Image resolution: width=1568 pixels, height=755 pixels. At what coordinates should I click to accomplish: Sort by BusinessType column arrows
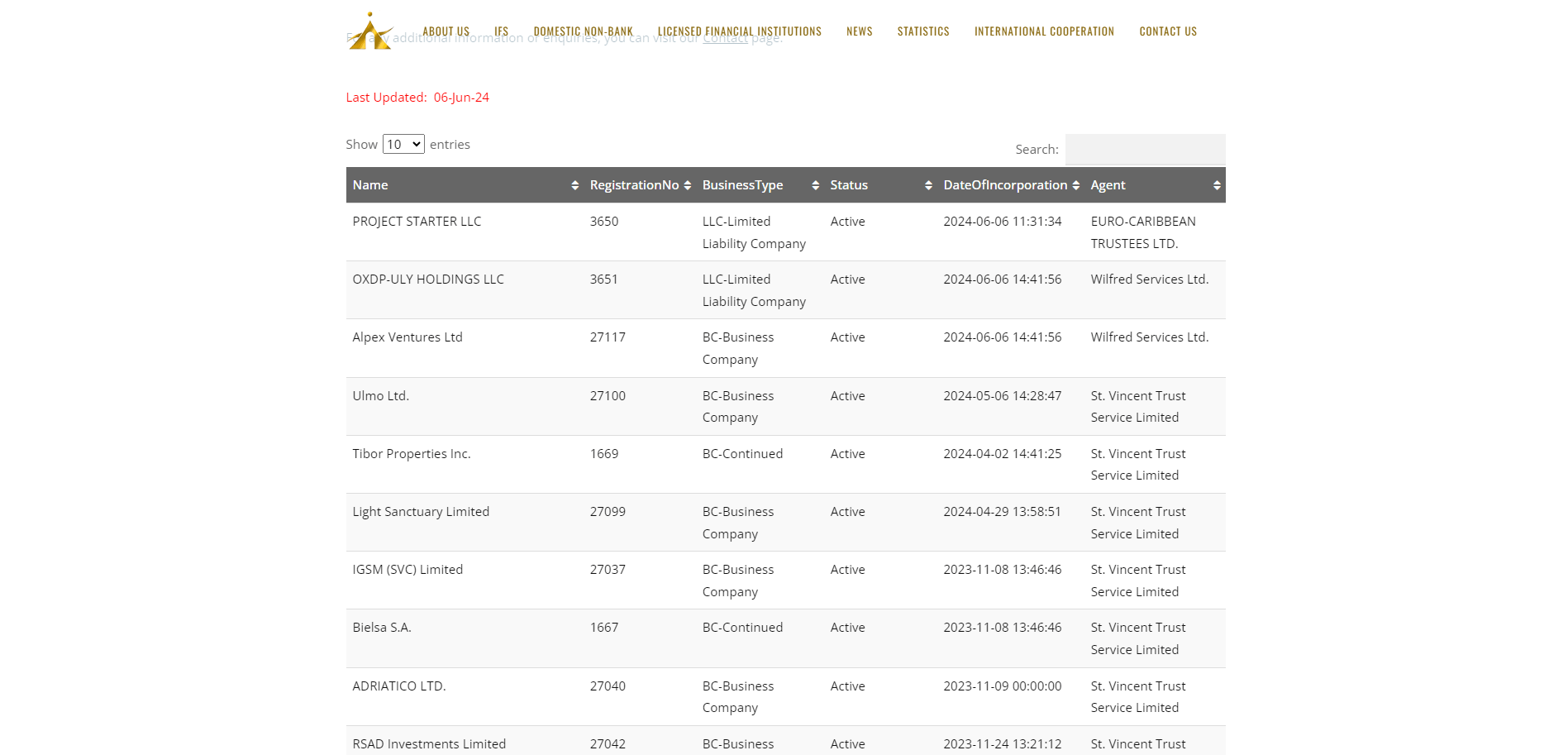click(815, 185)
